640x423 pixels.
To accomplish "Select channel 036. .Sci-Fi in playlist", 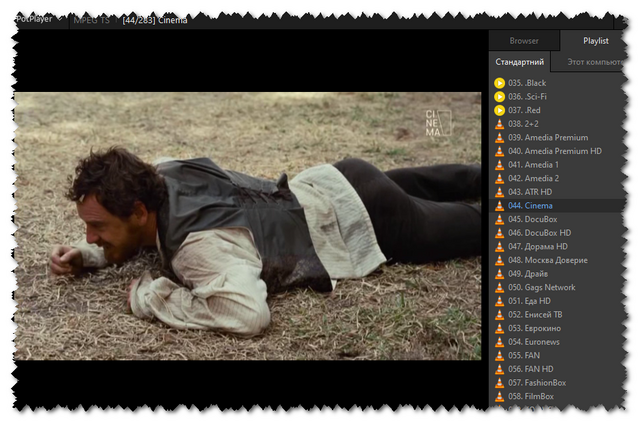I will (527, 97).
